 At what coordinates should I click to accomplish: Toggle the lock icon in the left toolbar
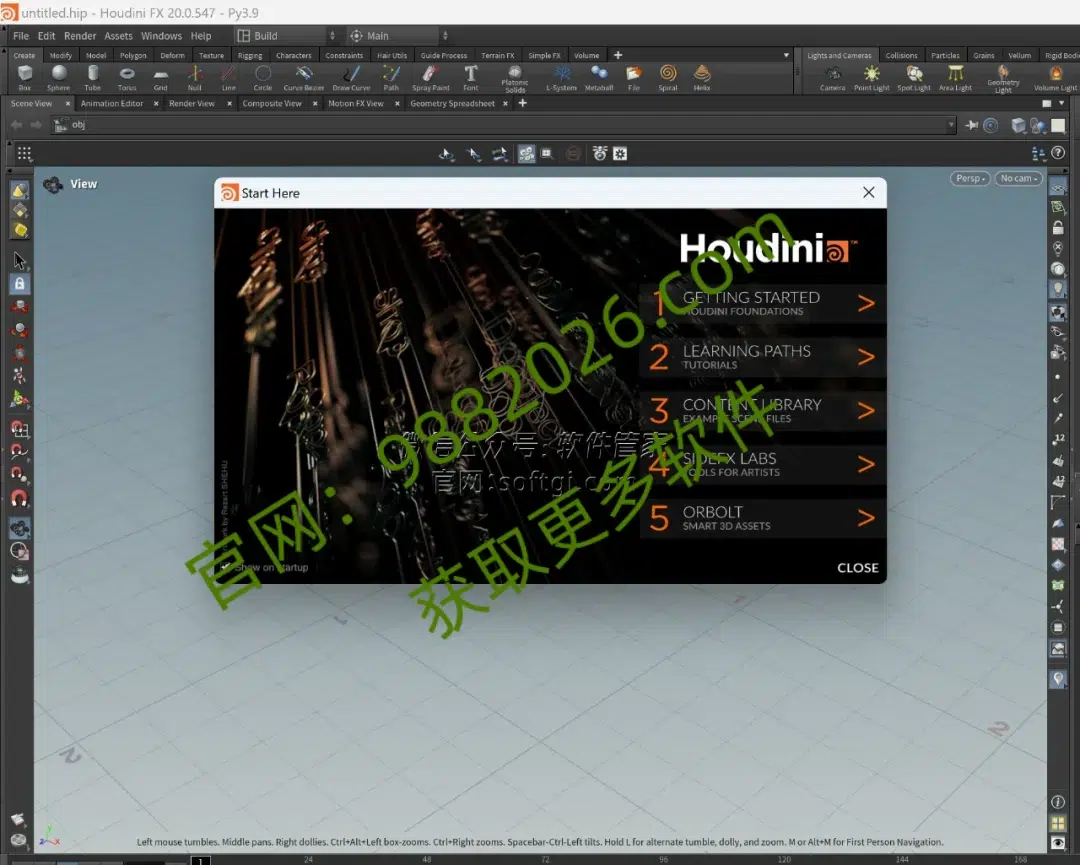19,283
